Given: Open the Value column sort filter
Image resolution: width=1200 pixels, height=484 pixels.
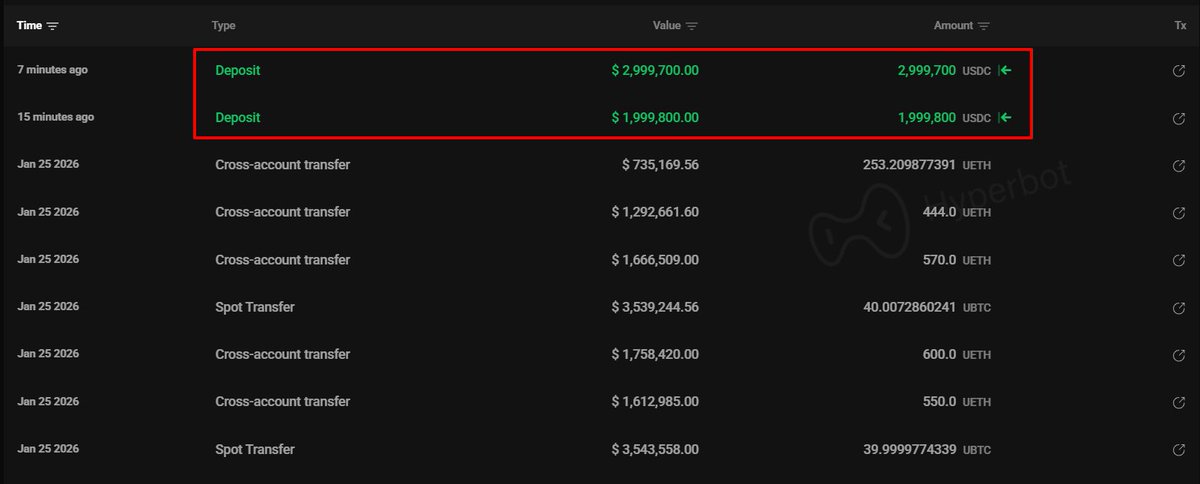Looking at the screenshot, I should (x=692, y=26).
